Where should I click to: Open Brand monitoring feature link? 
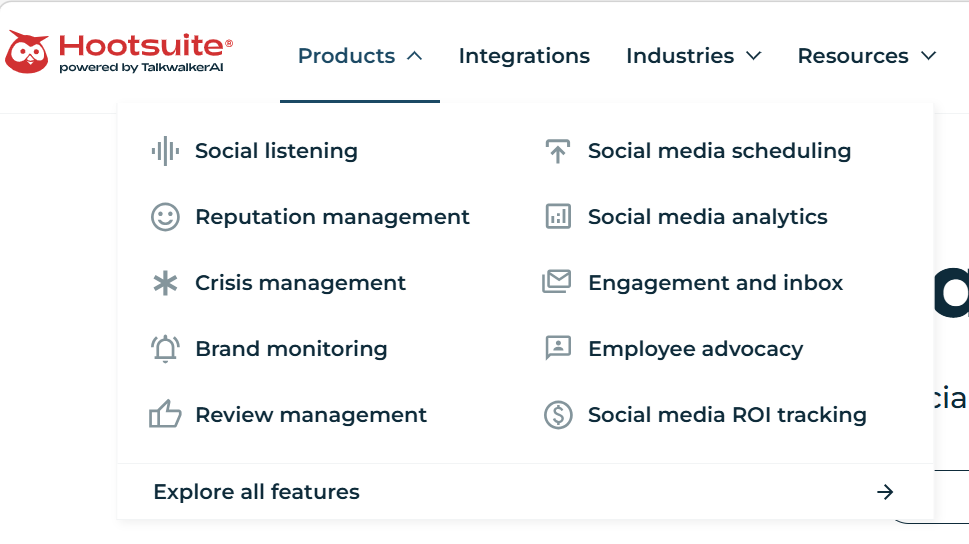point(291,349)
